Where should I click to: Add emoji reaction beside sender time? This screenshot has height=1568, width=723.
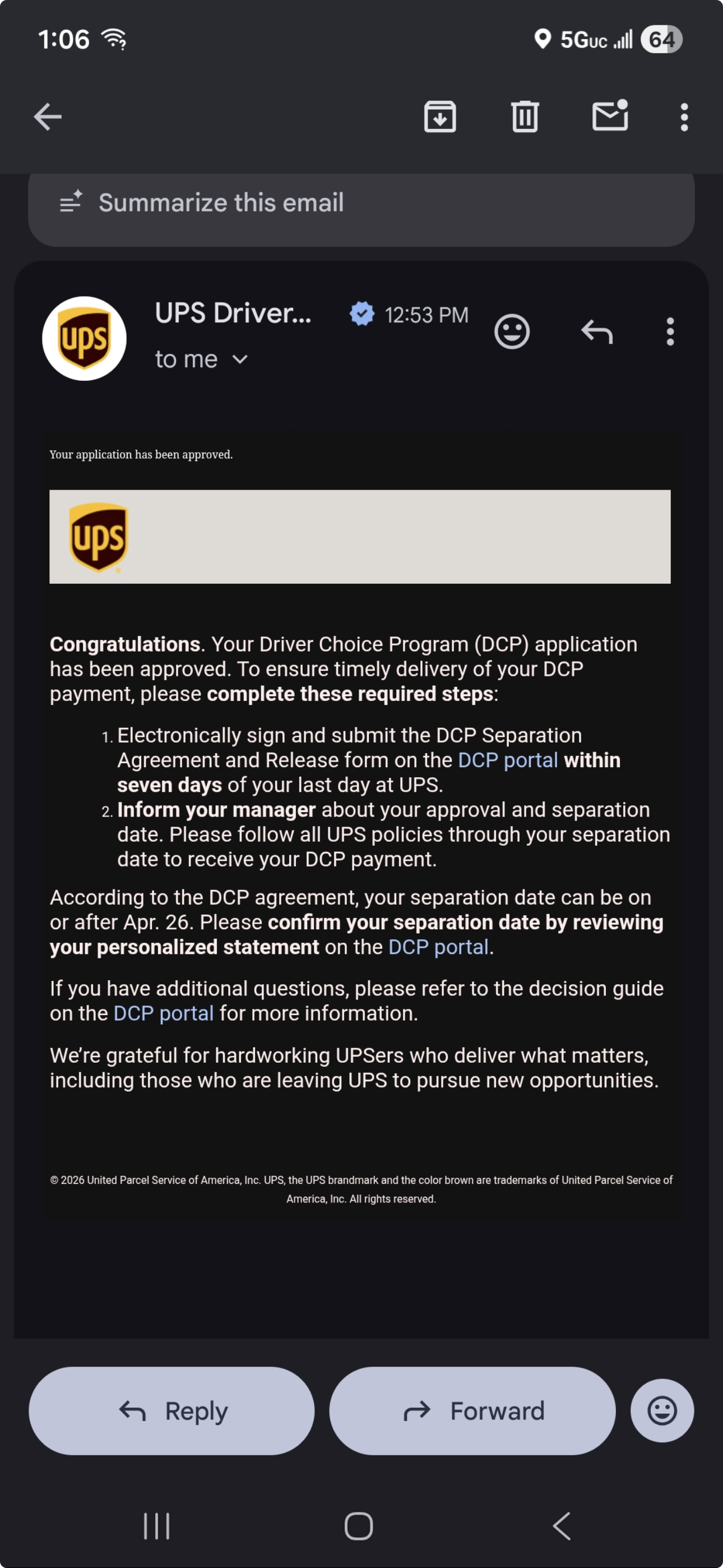[x=512, y=332]
